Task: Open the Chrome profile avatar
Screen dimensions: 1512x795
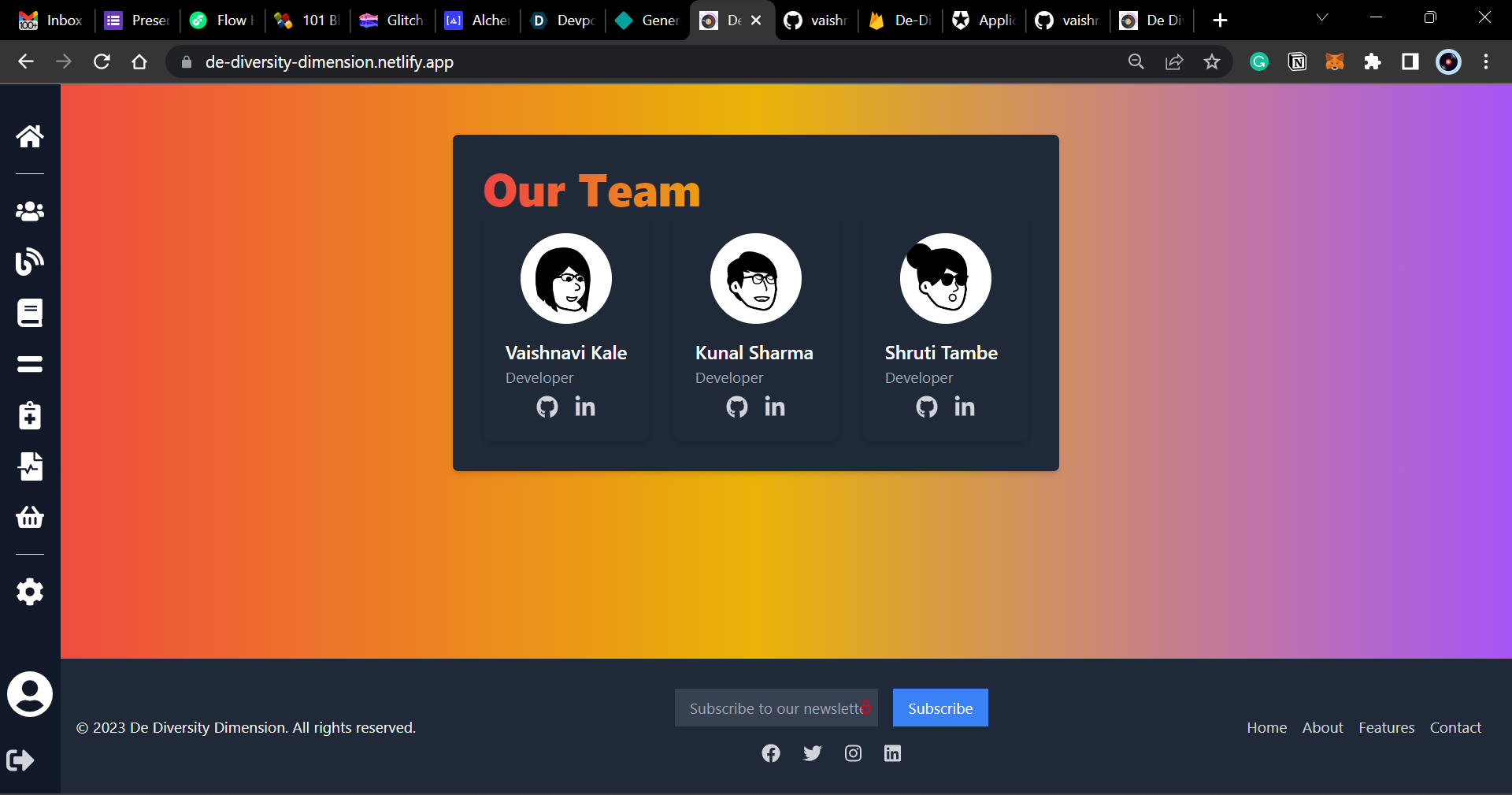Action: tap(1448, 61)
